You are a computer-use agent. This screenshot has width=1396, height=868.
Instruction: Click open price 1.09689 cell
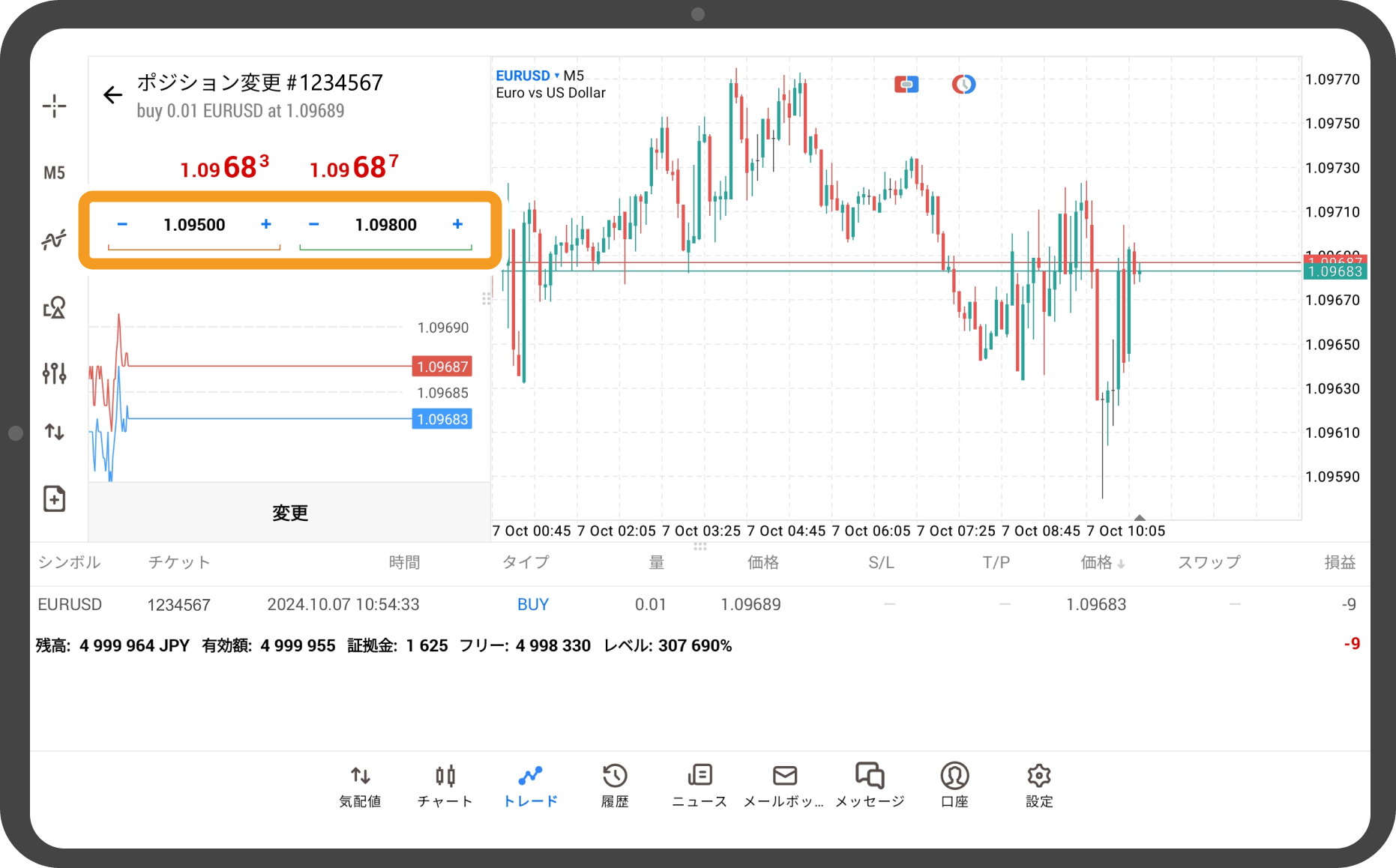pos(750,604)
